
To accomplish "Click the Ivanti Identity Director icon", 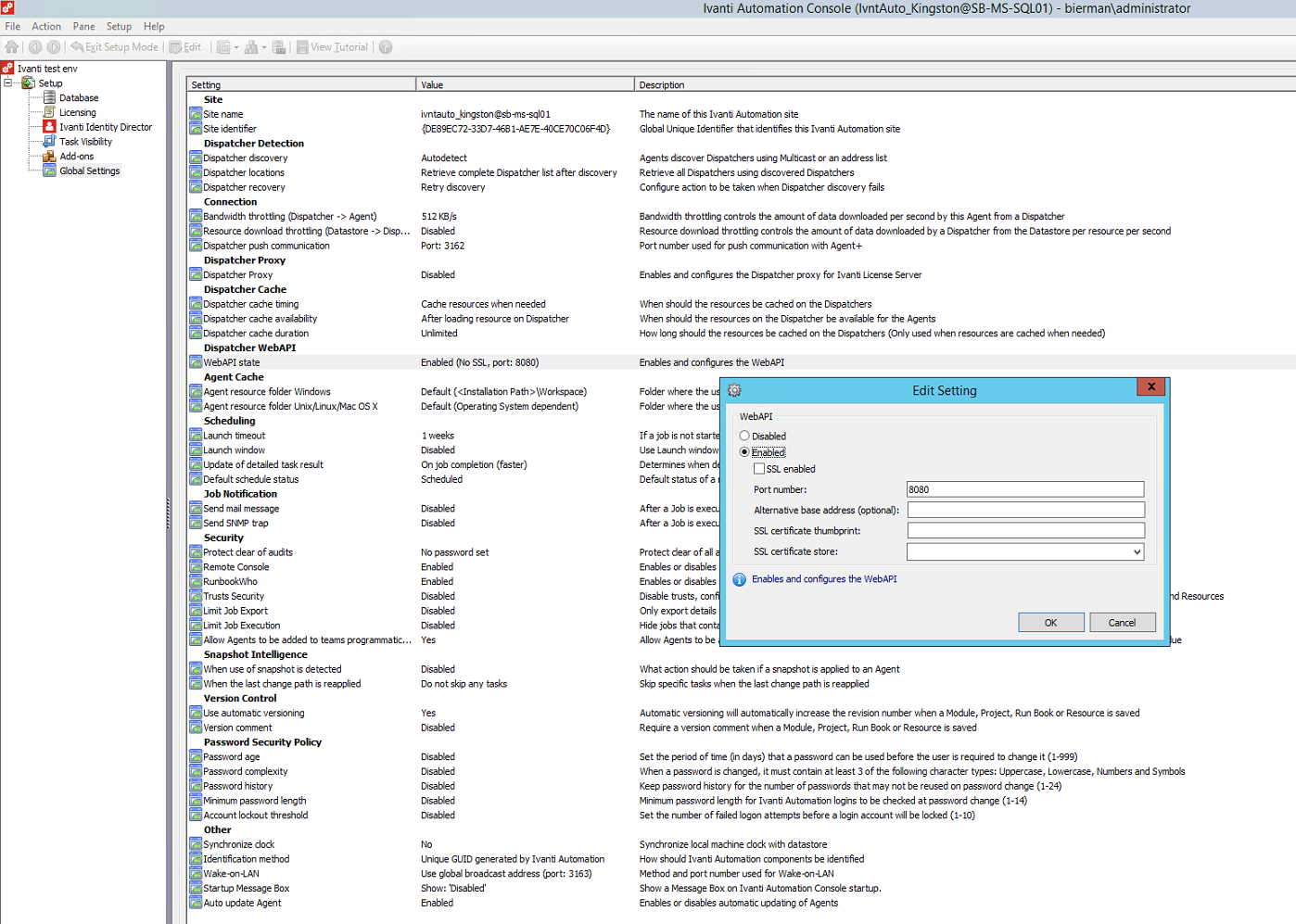I will [49, 127].
